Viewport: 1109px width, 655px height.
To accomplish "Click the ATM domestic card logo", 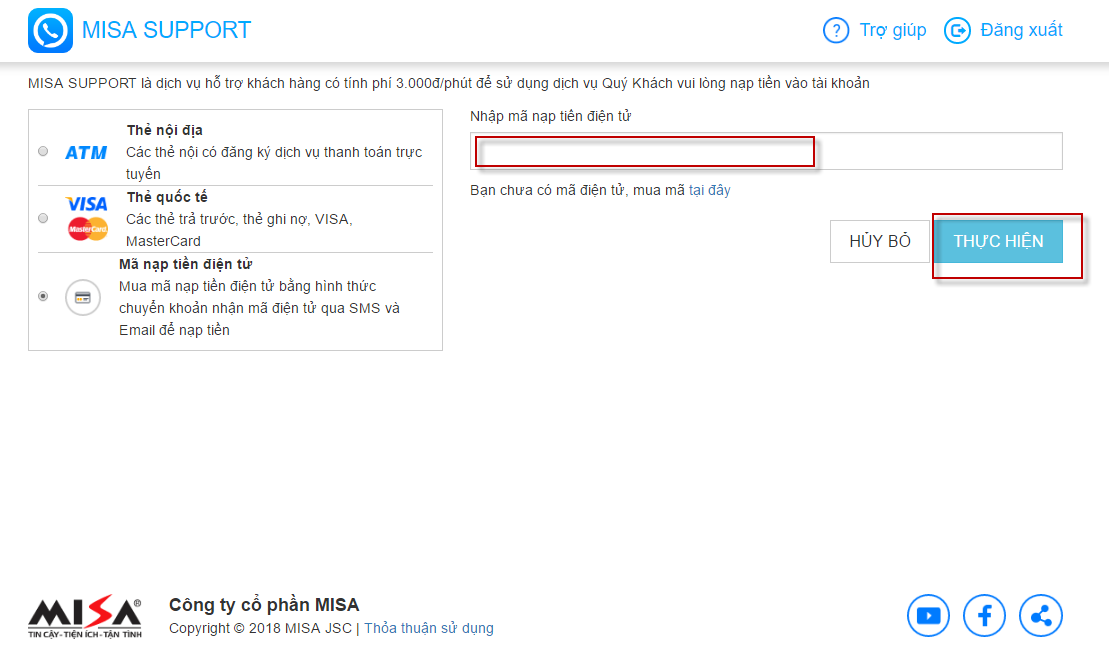I will (x=86, y=152).
